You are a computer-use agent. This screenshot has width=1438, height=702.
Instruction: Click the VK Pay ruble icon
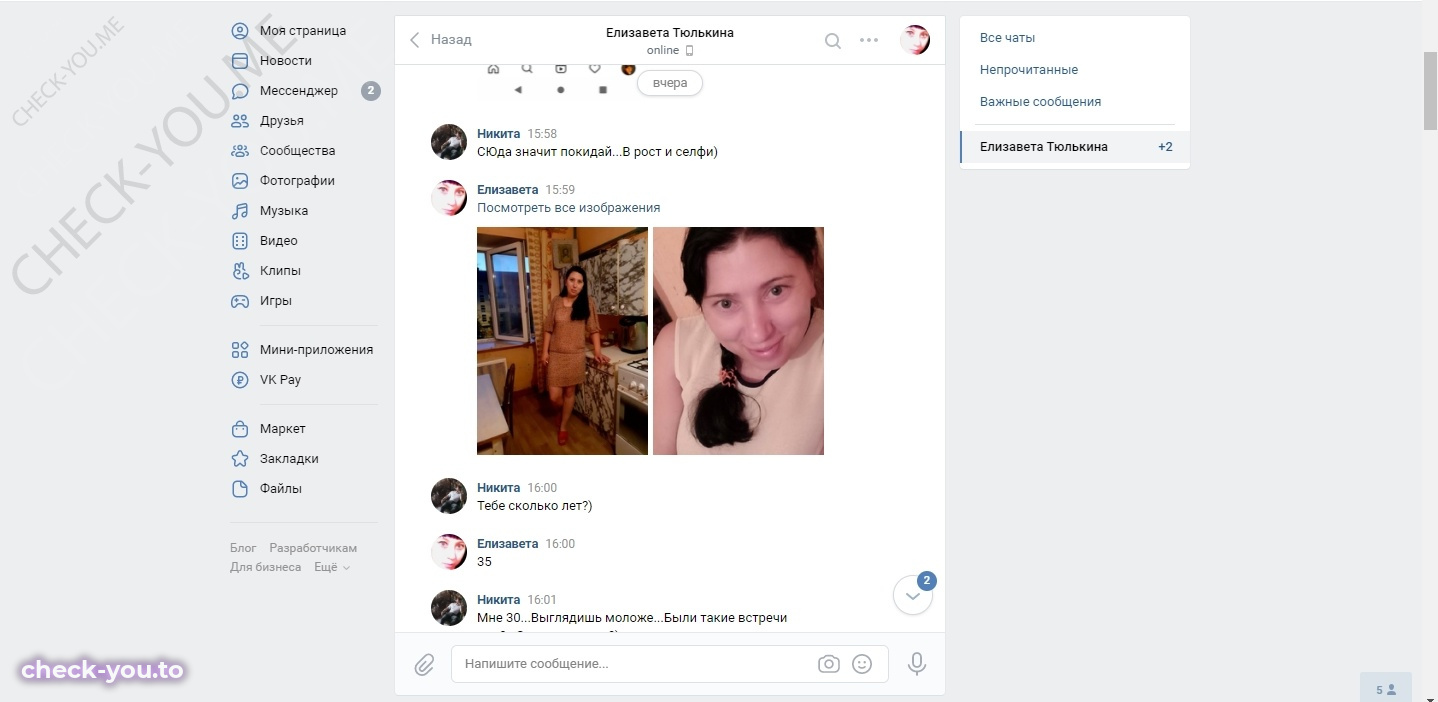pyautogui.click(x=240, y=380)
